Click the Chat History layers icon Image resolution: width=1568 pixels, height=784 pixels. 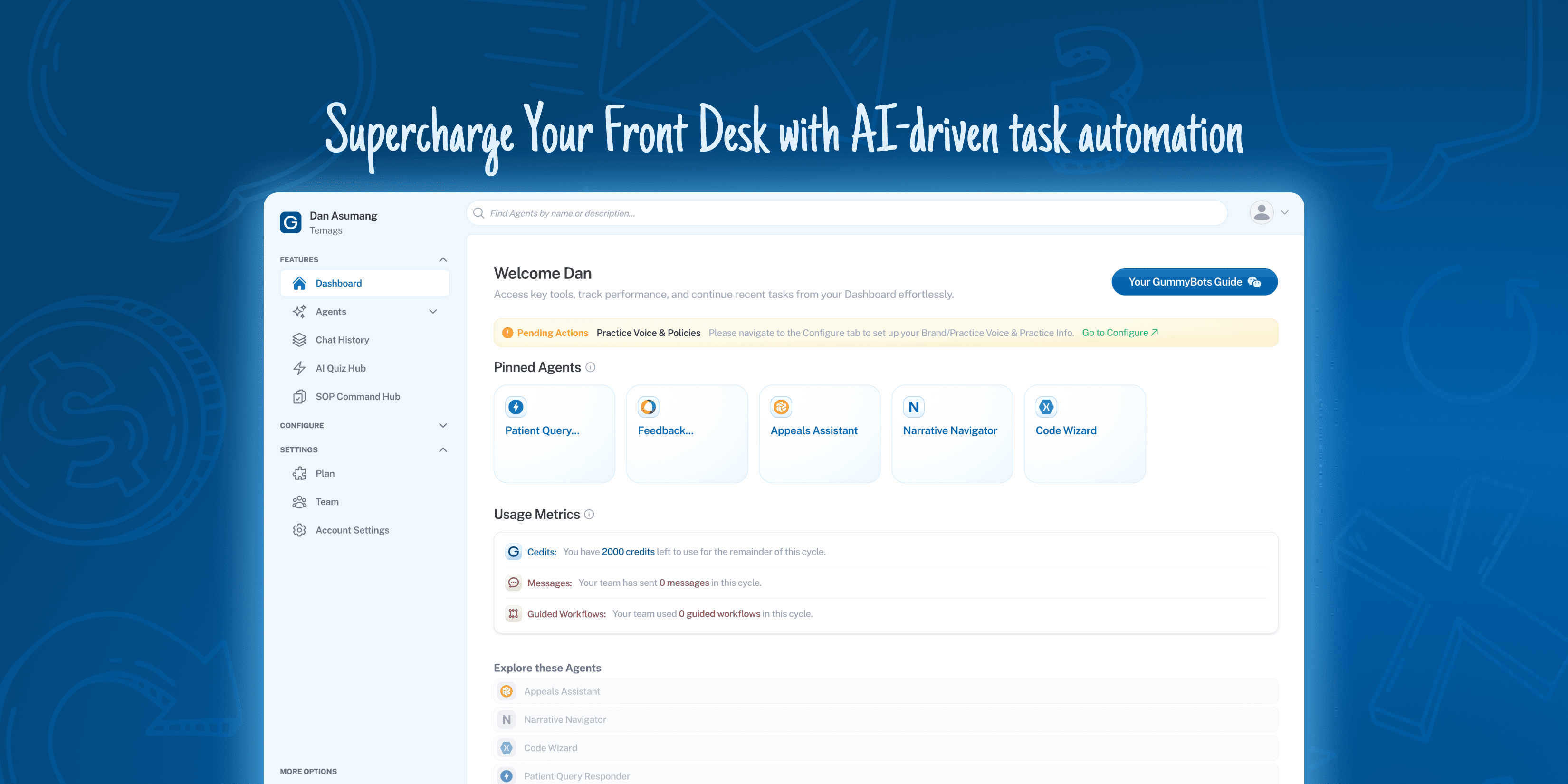[x=299, y=340]
